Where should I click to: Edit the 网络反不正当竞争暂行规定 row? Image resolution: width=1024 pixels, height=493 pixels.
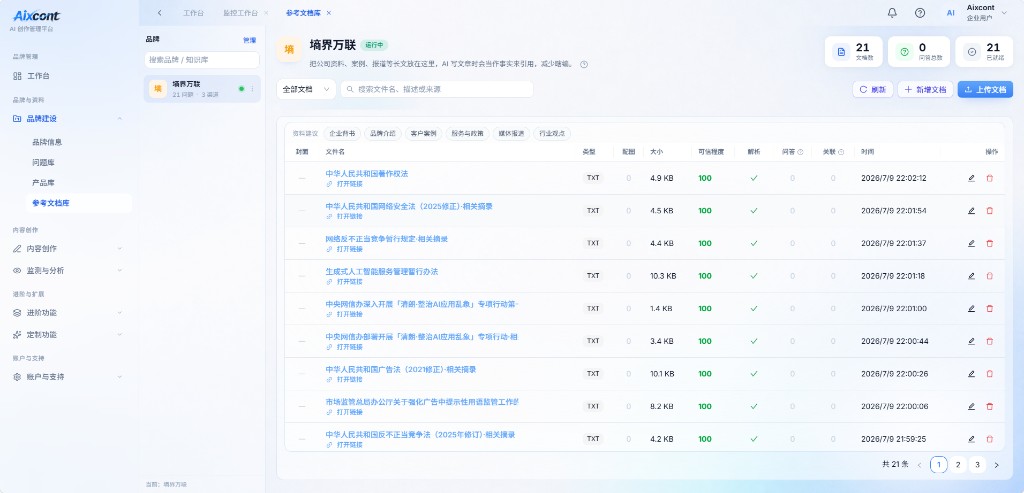(x=971, y=243)
